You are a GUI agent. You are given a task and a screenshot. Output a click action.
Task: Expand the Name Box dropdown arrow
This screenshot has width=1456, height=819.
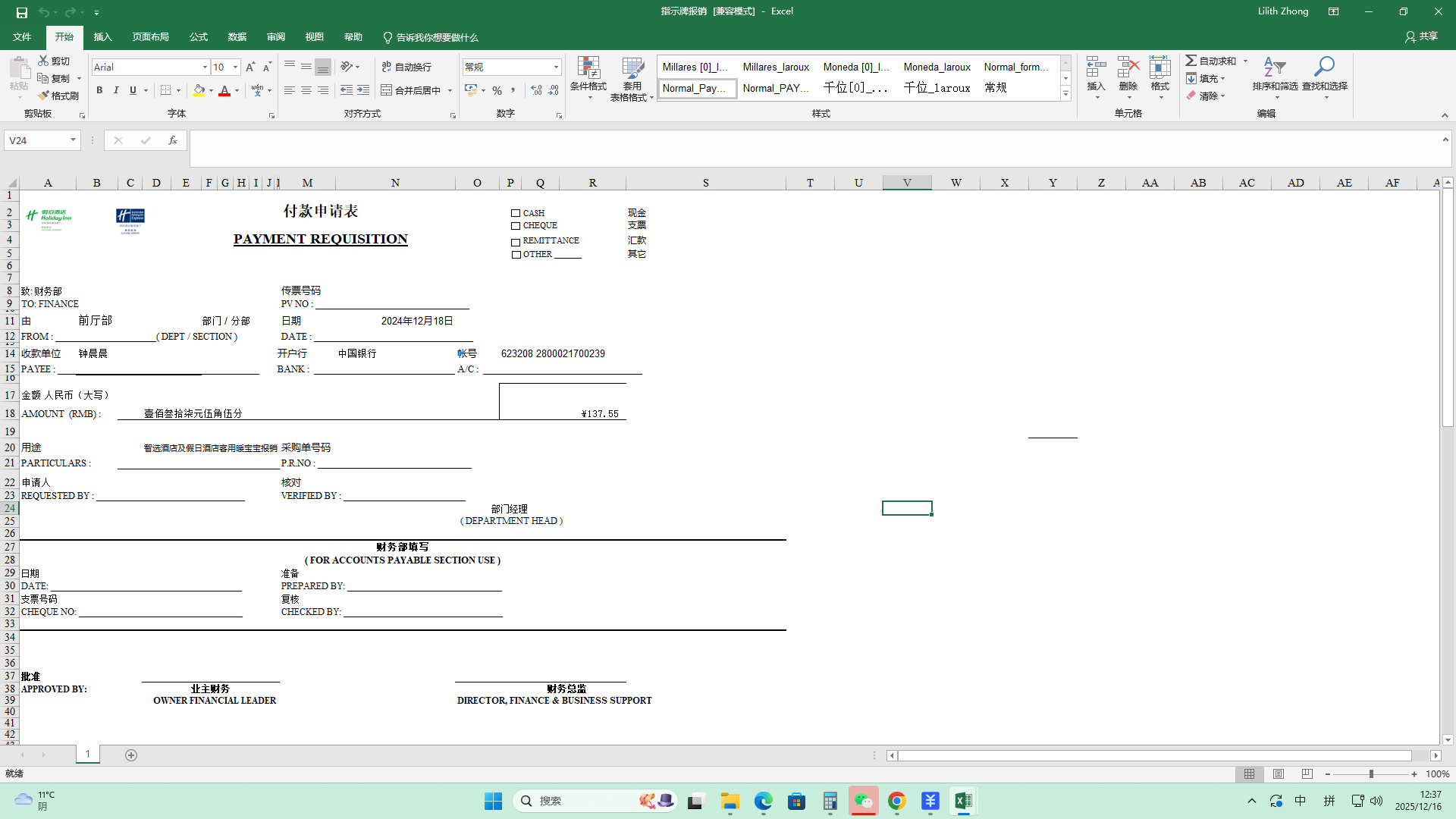coord(73,140)
